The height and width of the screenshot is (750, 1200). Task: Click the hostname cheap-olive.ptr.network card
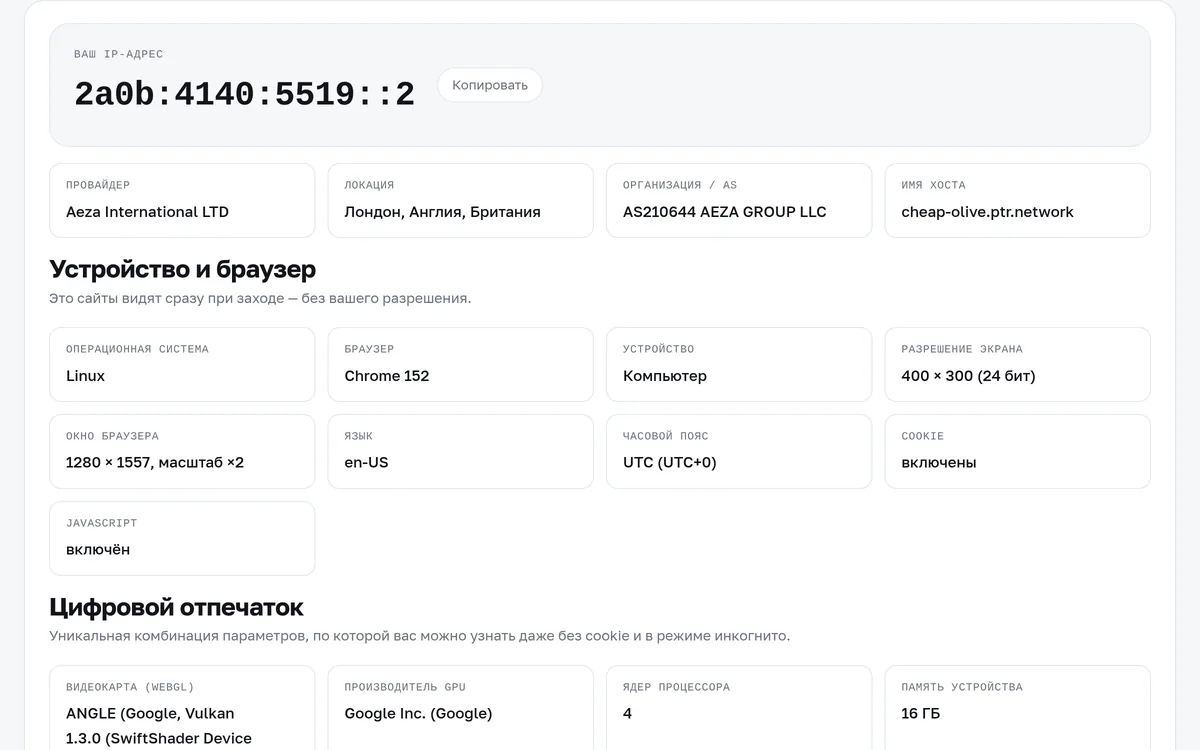(1018, 201)
